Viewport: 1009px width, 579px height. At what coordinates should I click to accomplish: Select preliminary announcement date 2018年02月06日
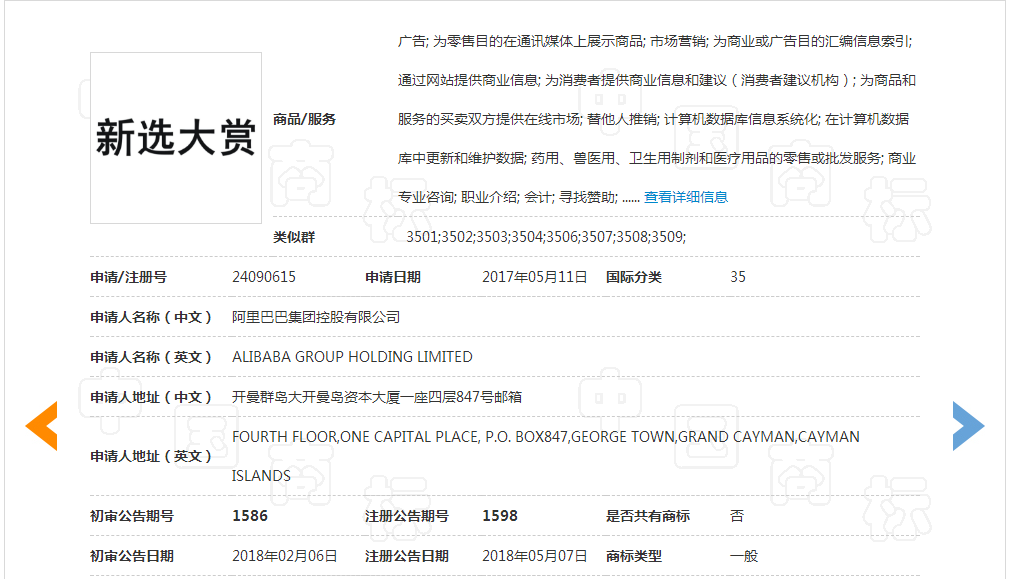[284, 556]
